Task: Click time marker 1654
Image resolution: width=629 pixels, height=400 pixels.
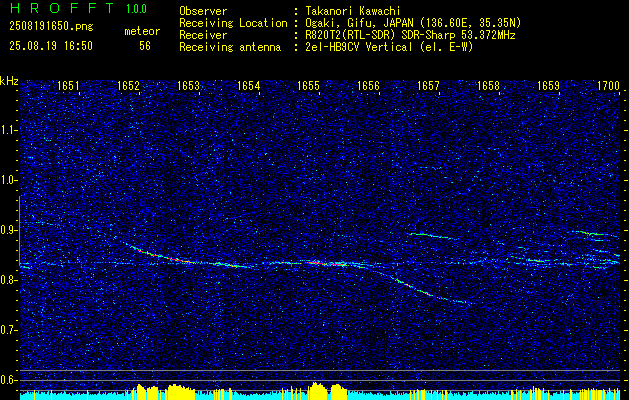Action: pos(248,85)
